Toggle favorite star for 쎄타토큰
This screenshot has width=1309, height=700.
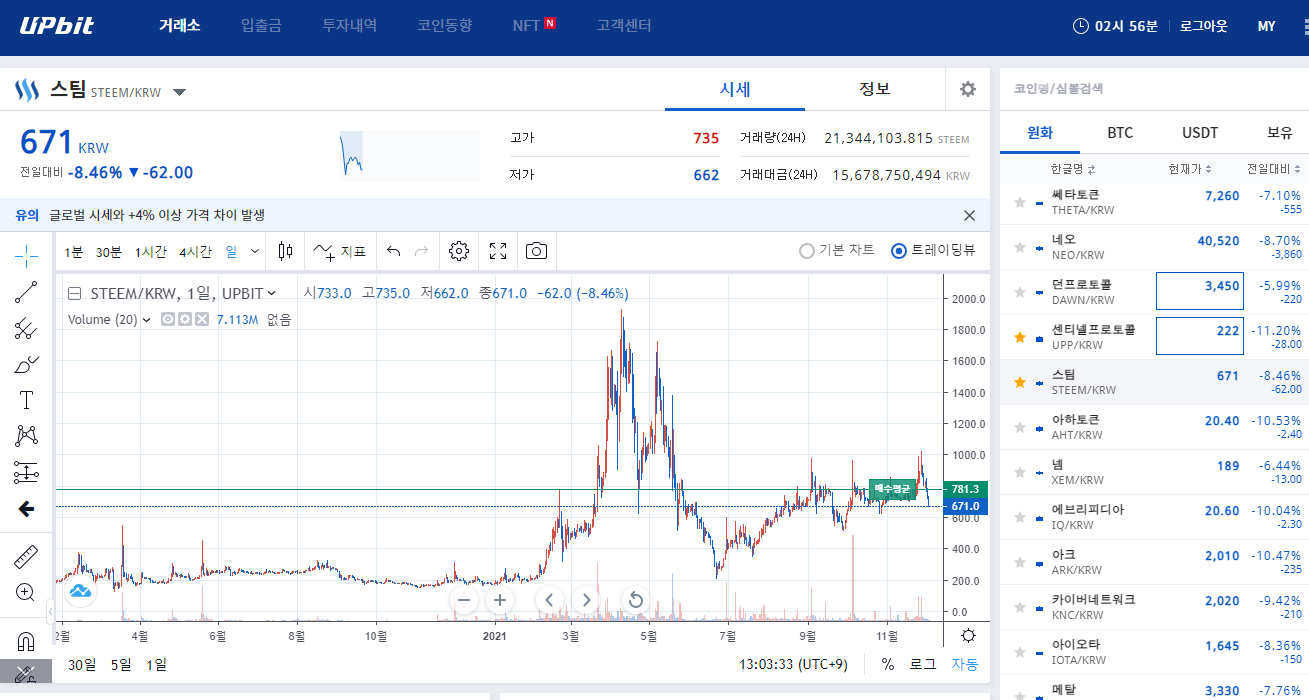(1020, 202)
